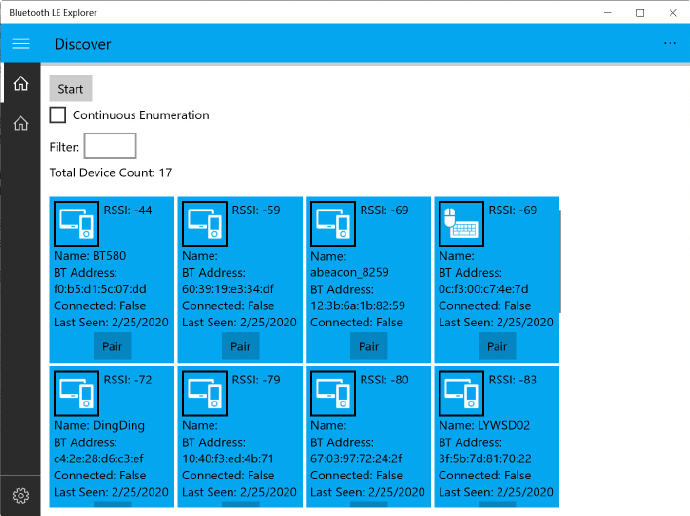The height and width of the screenshot is (516, 690).
Task: Click the address 3f:5b:7d:81:70:22
Action: coord(485,459)
